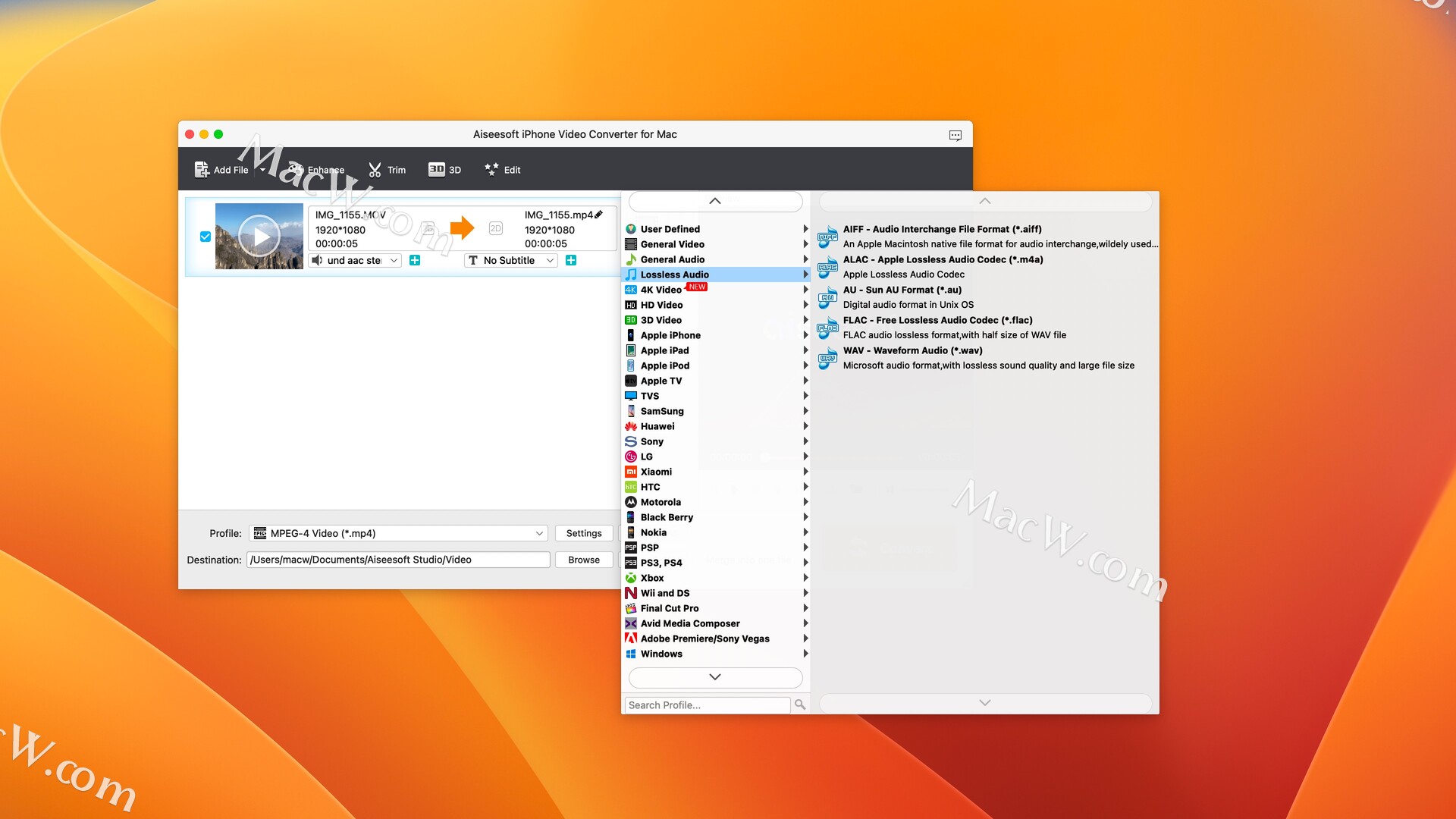Viewport: 1456px width, 819px height.
Task: Choose AU - Sun AU Format
Action: coord(987,297)
